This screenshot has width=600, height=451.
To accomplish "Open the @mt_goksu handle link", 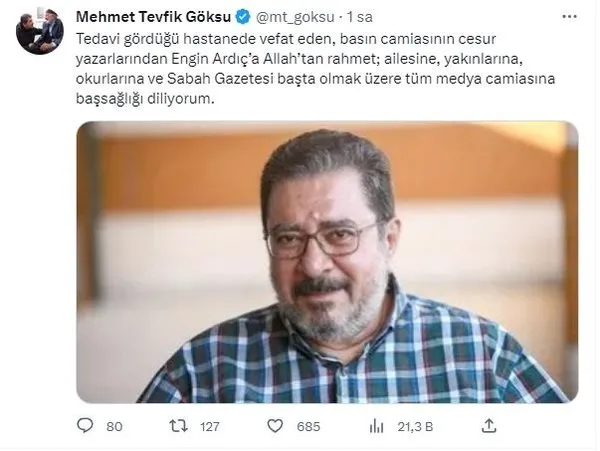I will click(295, 17).
